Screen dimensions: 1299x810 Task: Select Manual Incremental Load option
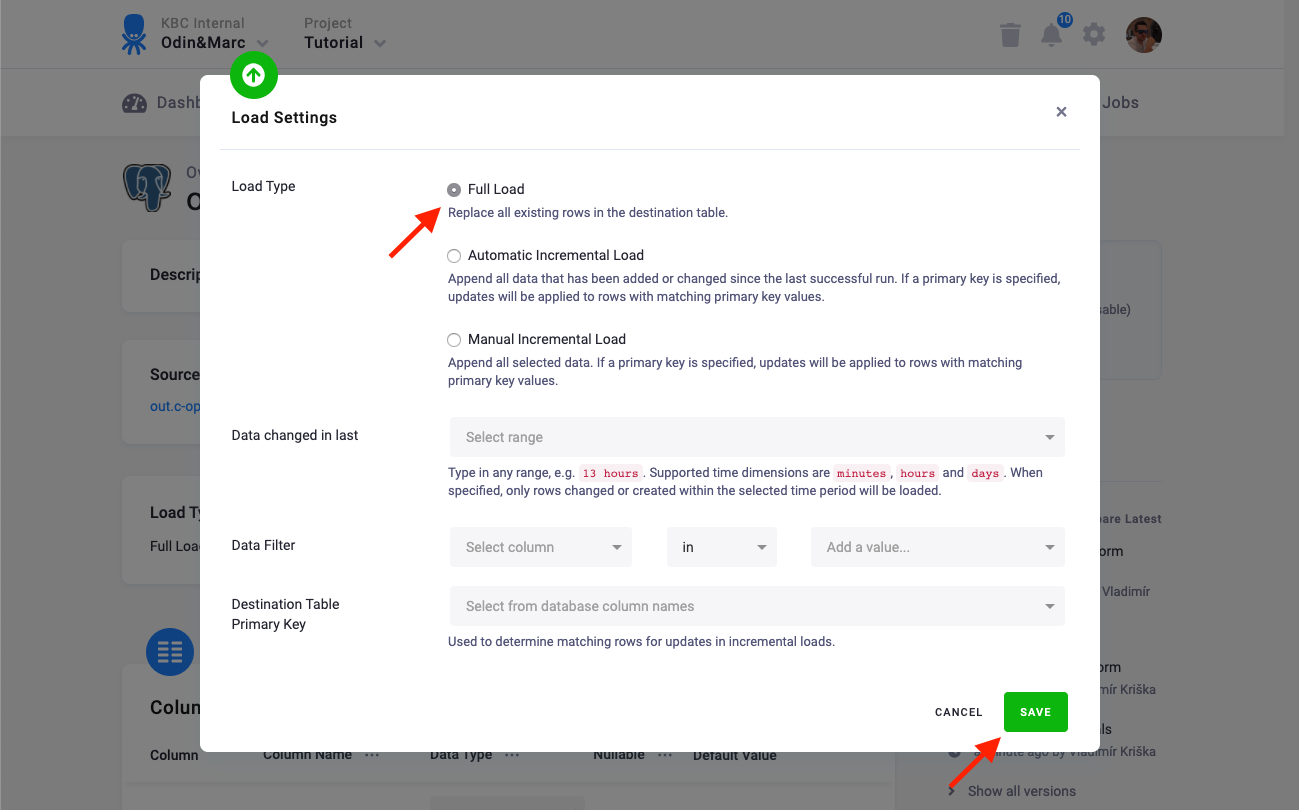coord(454,340)
